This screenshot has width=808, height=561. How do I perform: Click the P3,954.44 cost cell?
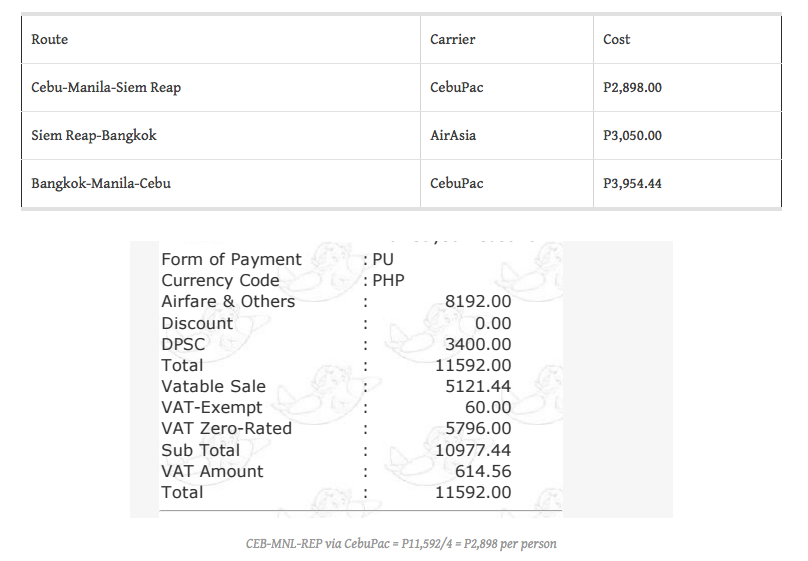(x=687, y=183)
